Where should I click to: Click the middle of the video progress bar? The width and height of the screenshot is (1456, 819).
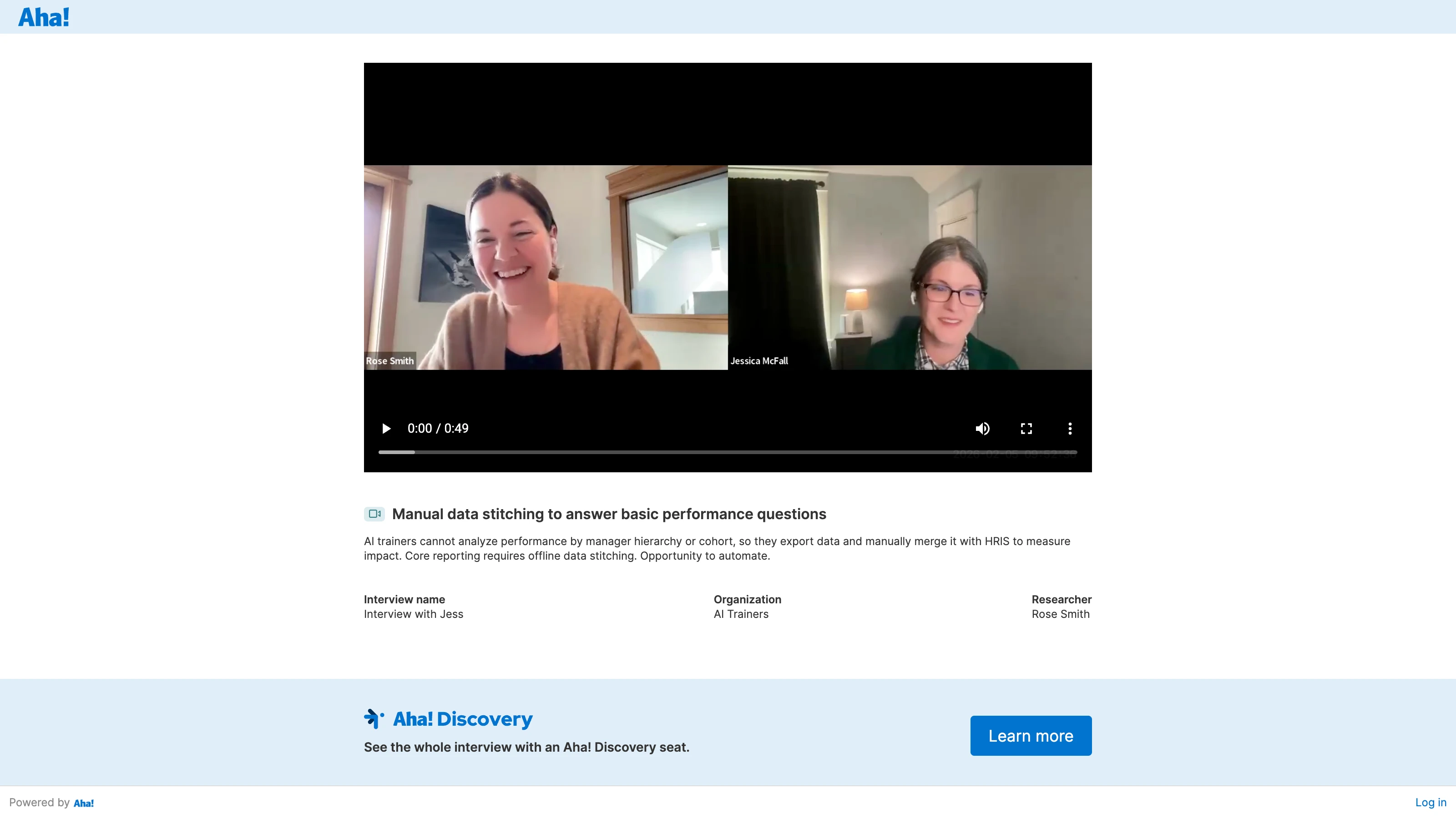728,452
